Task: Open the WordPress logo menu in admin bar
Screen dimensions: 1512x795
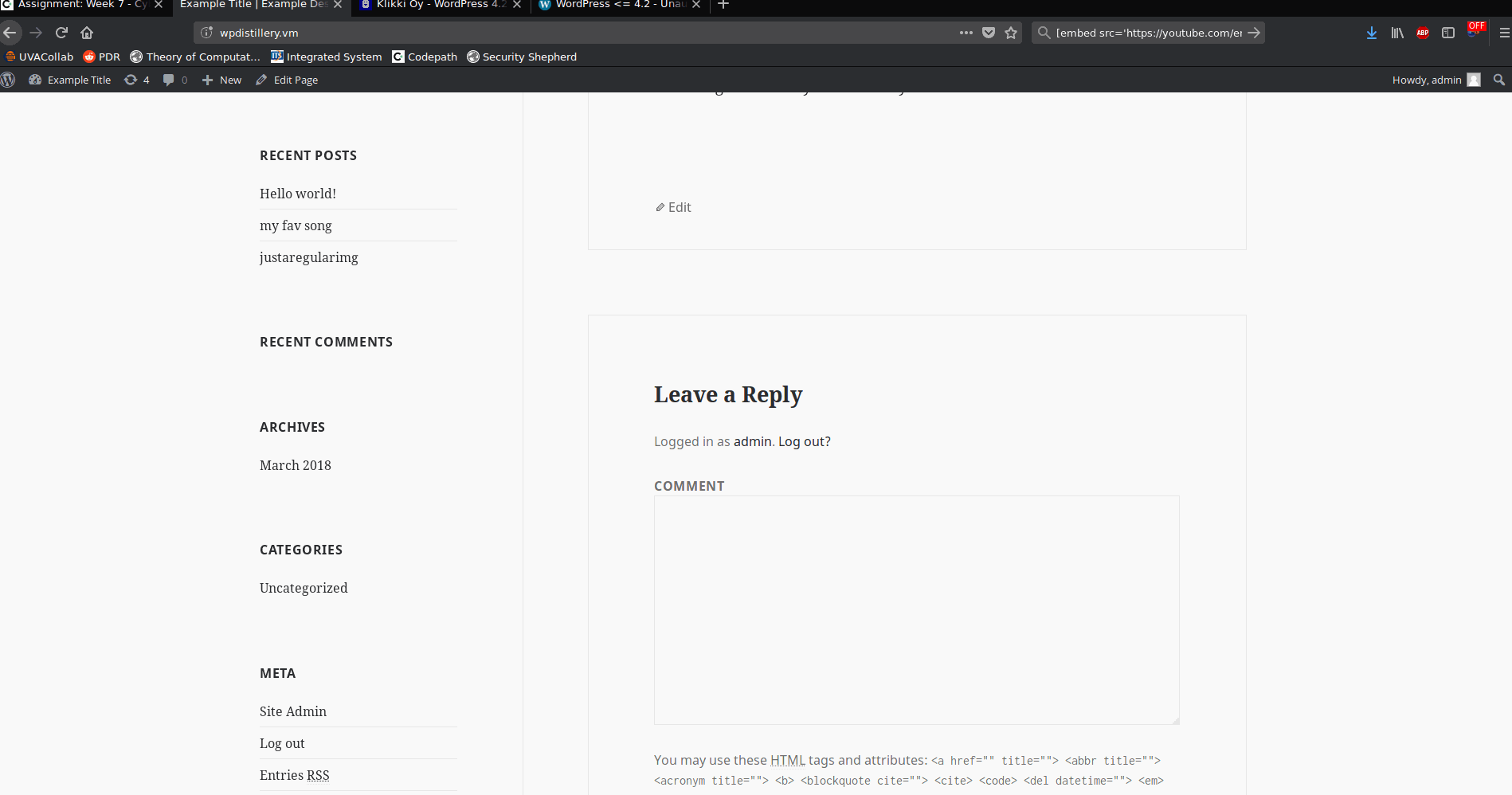Action: (8, 80)
